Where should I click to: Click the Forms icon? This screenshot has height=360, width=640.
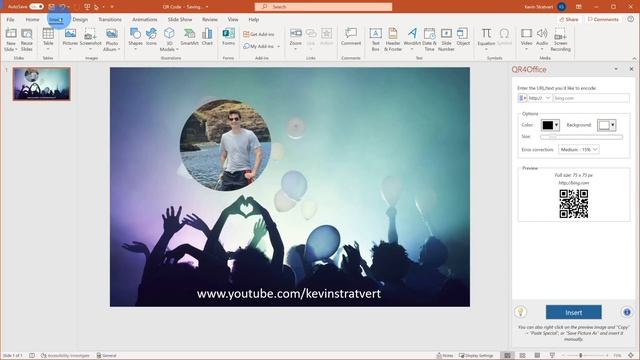[229, 37]
